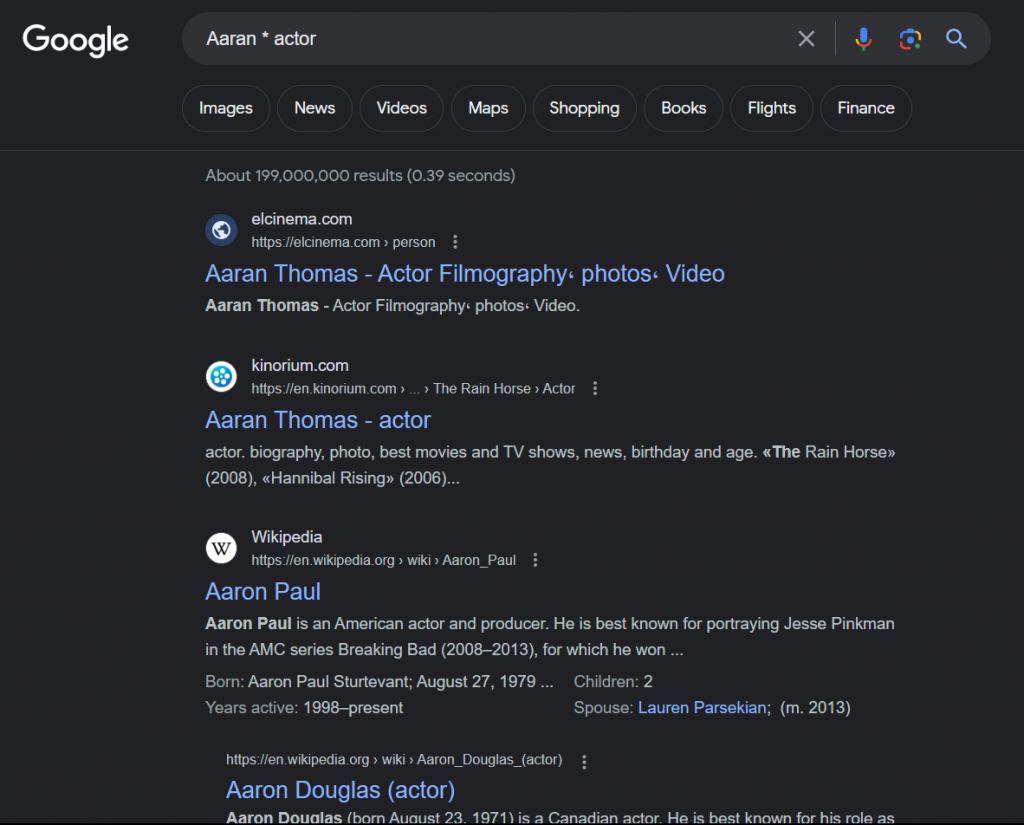Open the Flights filter tab

(x=772, y=108)
